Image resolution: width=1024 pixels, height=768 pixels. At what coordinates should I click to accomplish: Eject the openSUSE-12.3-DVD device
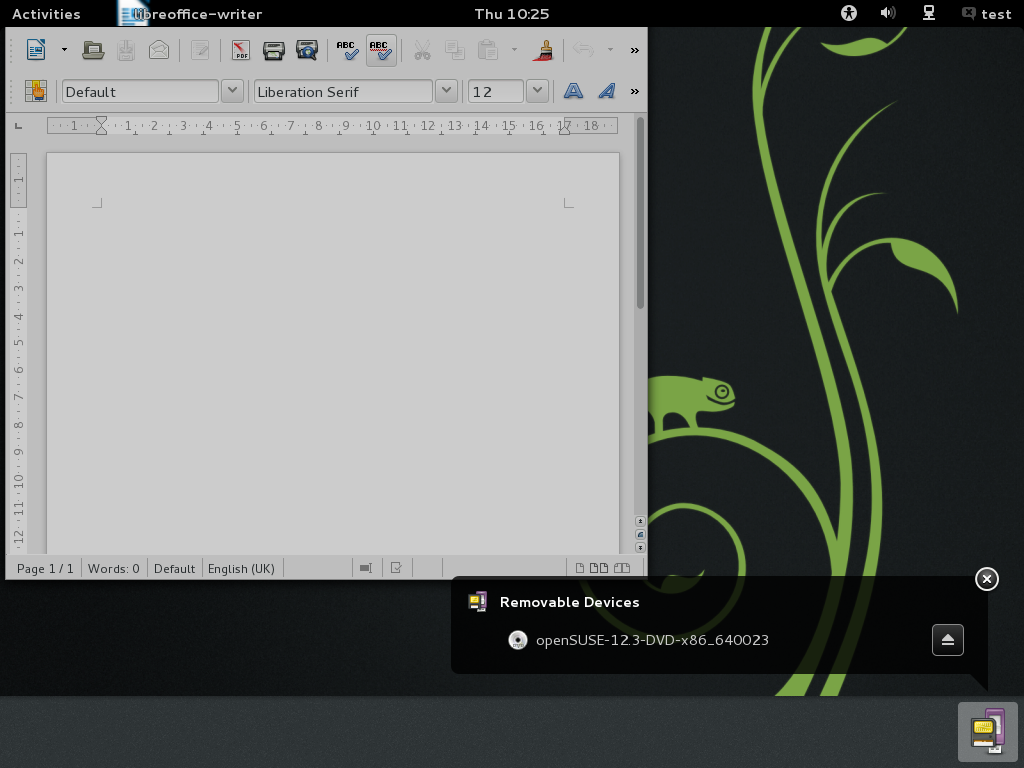[x=948, y=640]
